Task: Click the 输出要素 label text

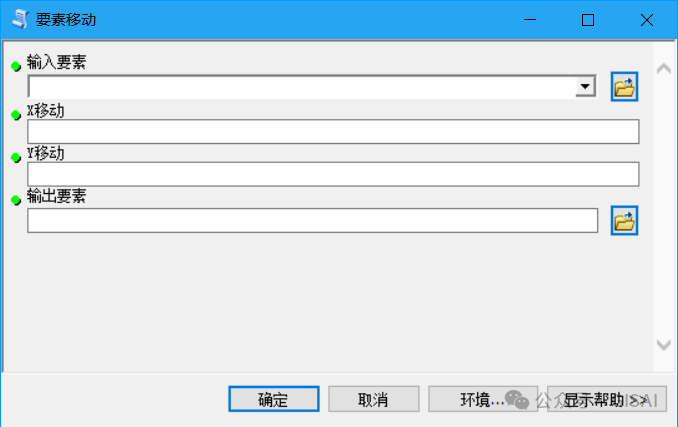Action: pos(56,196)
